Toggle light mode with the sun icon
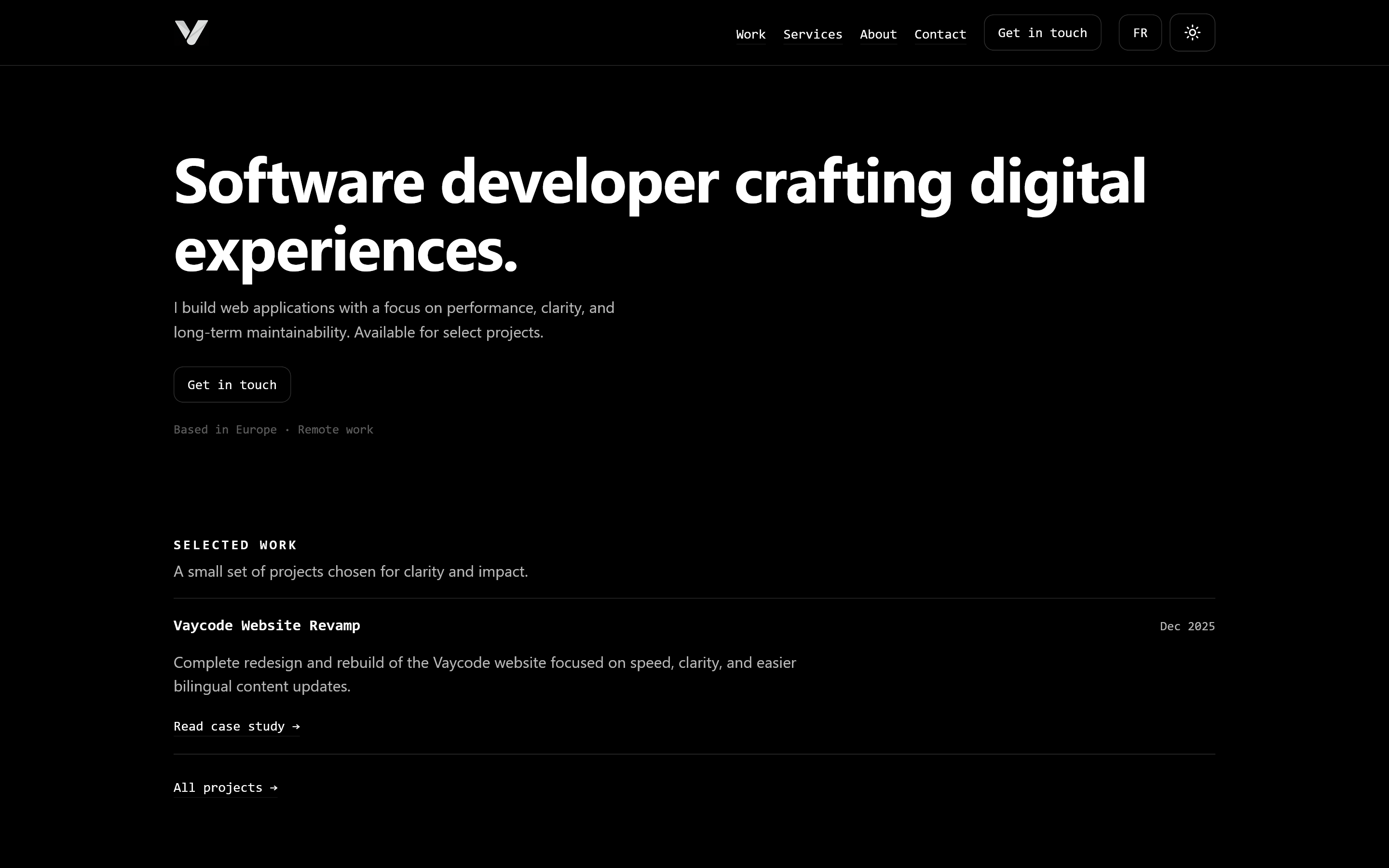Viewport: 1389px width, 868px height. click(x=1192, y=32)
